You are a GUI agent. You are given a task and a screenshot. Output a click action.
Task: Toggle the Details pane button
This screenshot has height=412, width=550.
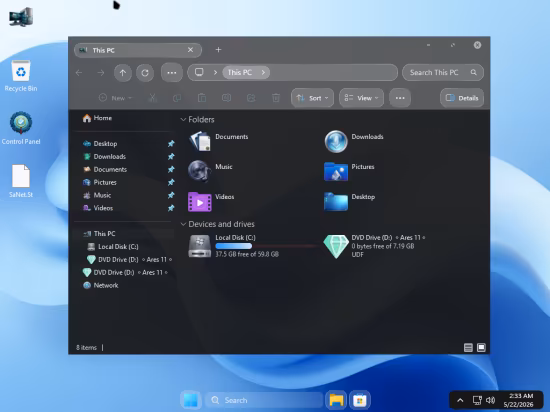point(462,98)
